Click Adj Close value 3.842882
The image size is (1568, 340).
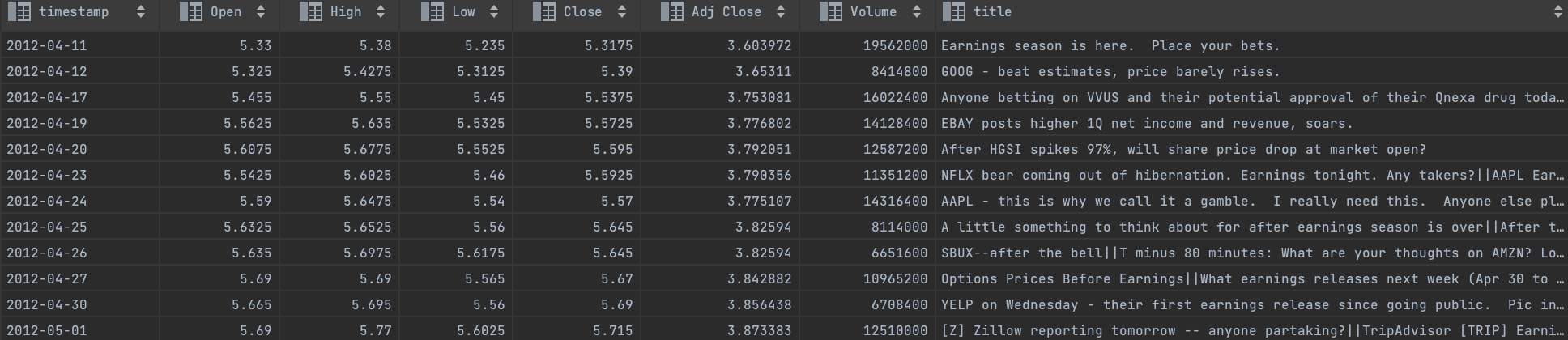tap(760, 279)
